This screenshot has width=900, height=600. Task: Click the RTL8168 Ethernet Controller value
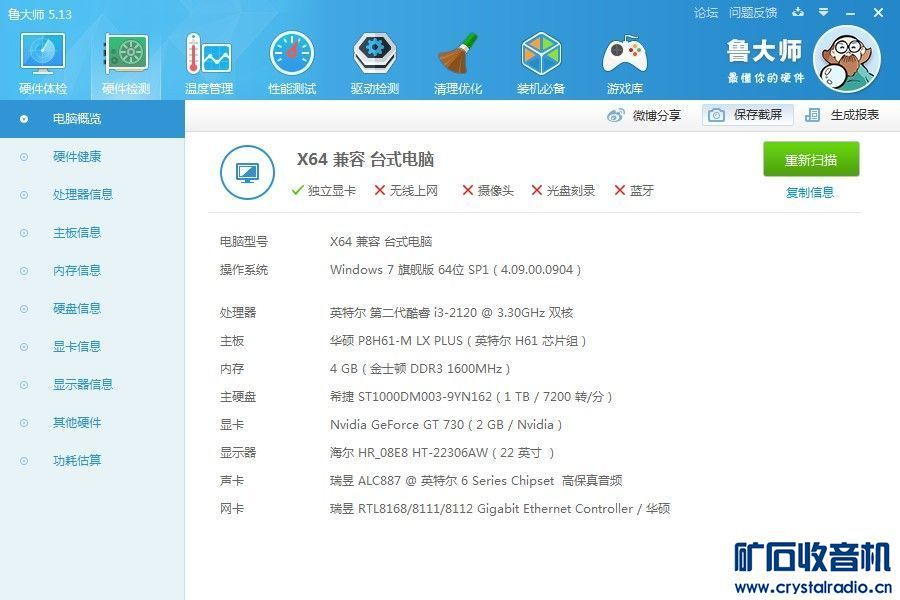[x=500, y=509]
